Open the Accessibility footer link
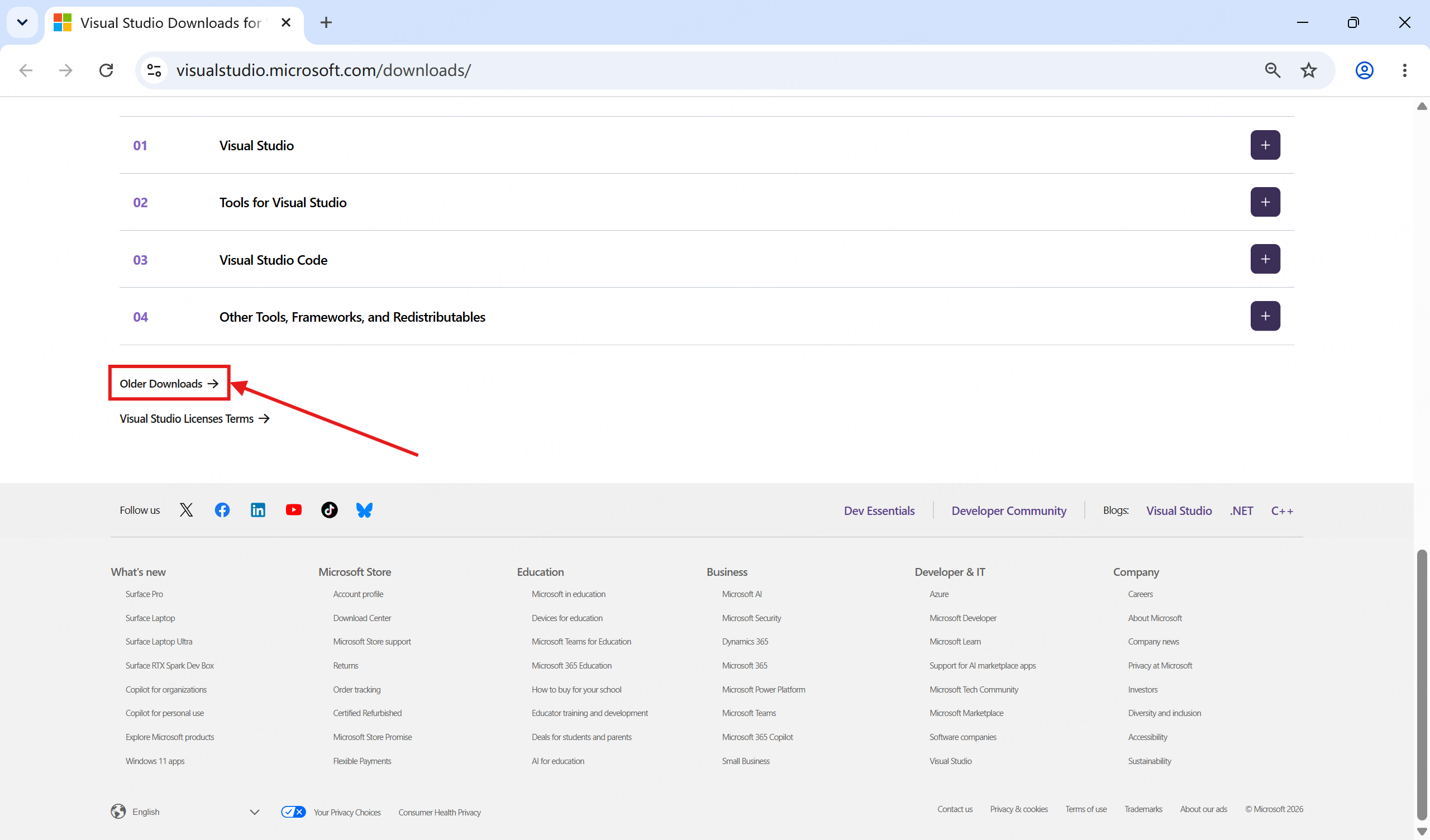Viewport: 1430px width, 840px height. click(1148, 737)
